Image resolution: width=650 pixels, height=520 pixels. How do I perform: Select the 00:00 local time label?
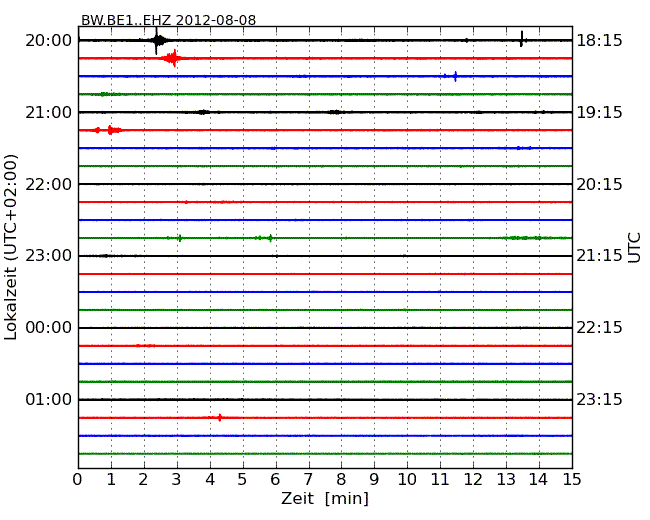click(49, 328)
